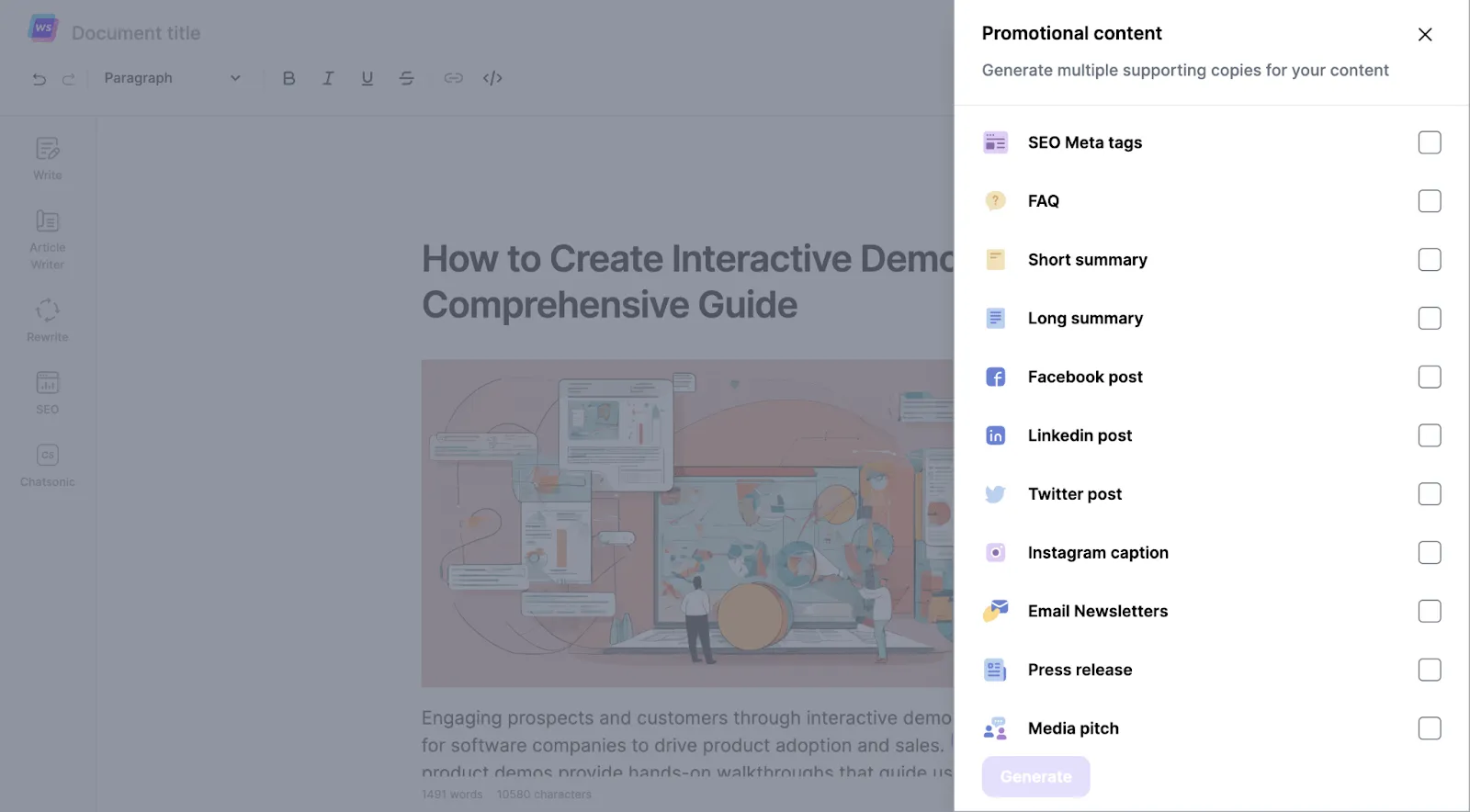
Task: Toggle underline formatting icon
Action: coord(367,78)
